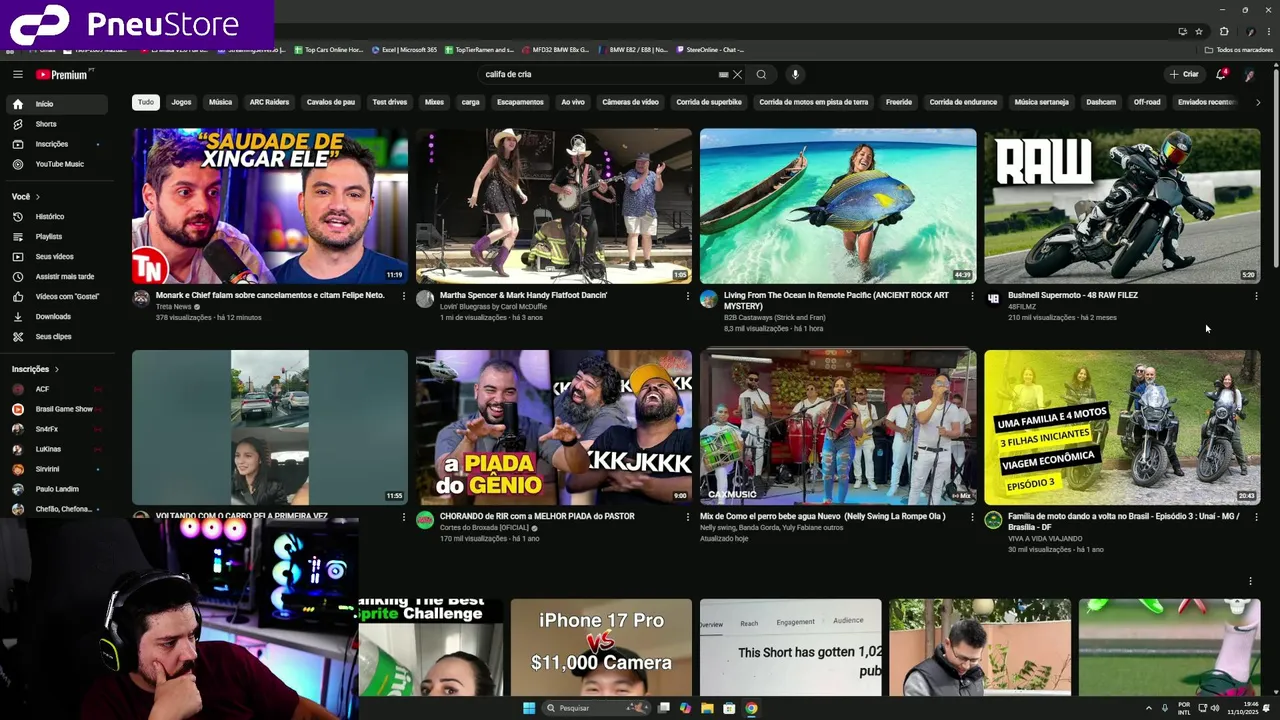Open Cortes do Bruxada channel link
Viewport: 1280px width, 720px height.
click(486, 528)
